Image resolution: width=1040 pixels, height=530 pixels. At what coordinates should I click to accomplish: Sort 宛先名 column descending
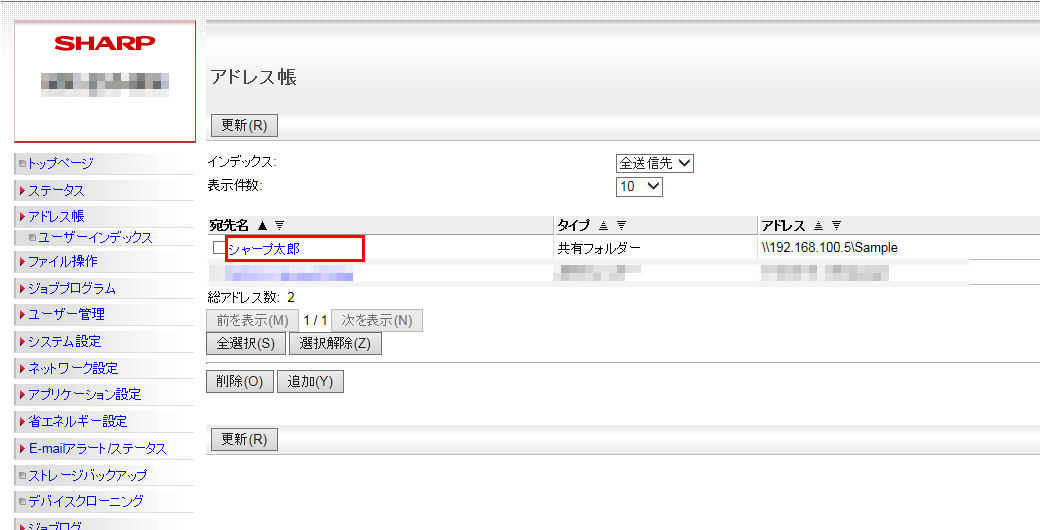(280, 225)
